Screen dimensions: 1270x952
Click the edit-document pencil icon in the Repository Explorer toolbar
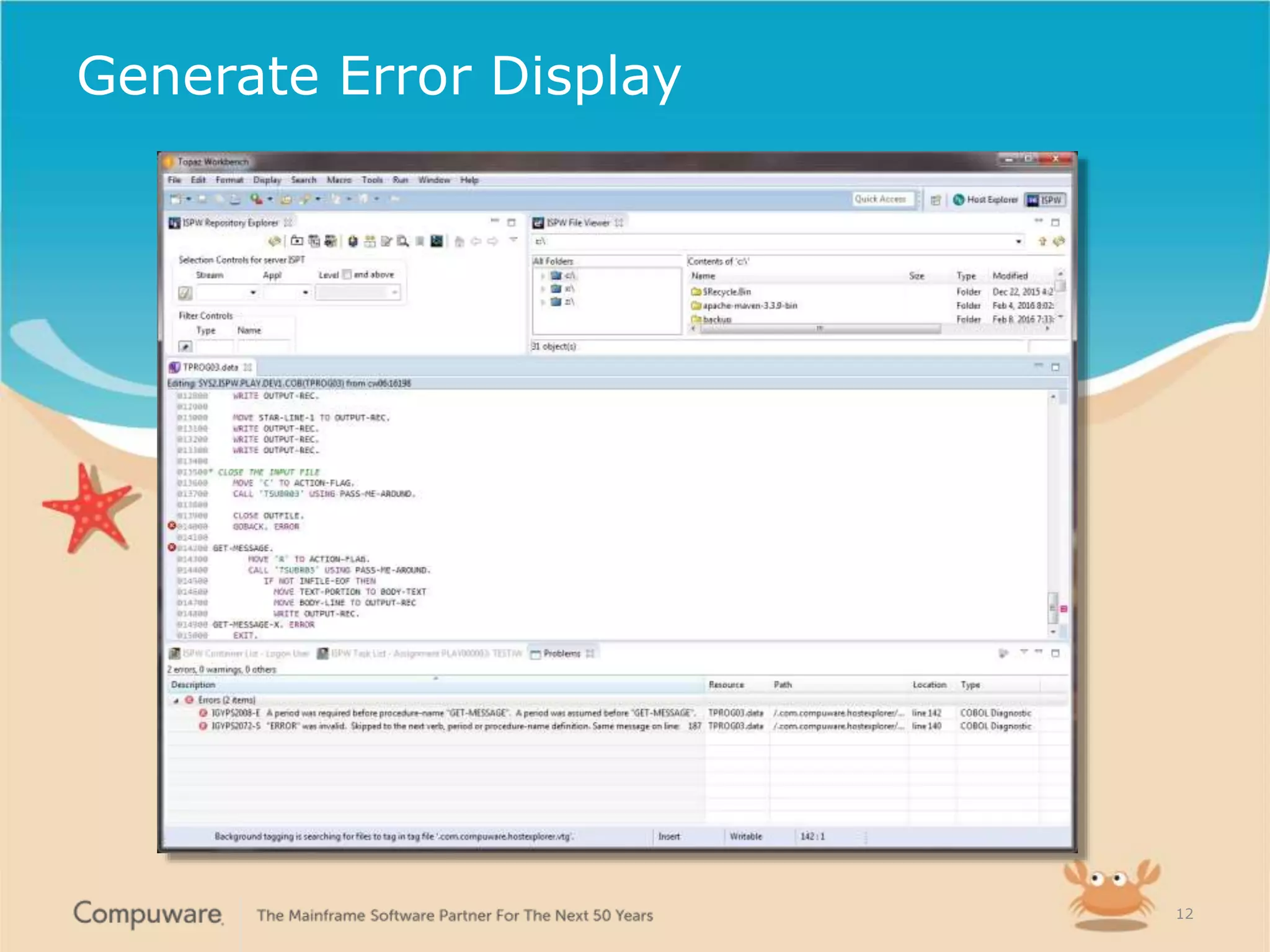point(386,241)
